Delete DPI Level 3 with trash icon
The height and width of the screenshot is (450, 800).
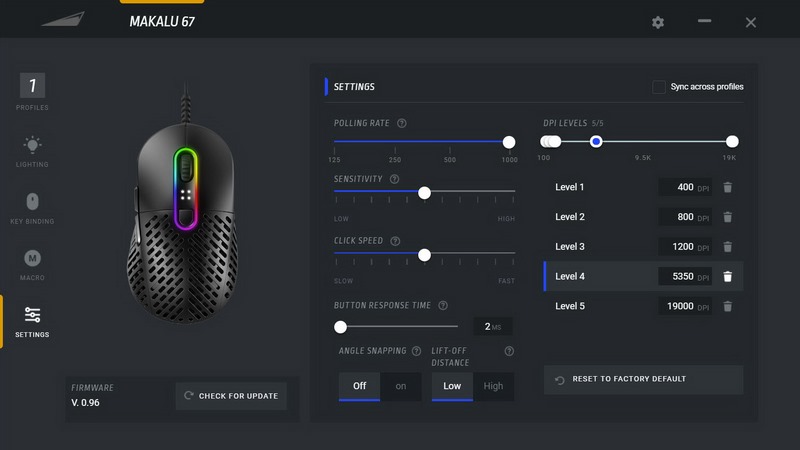point(728,246)
